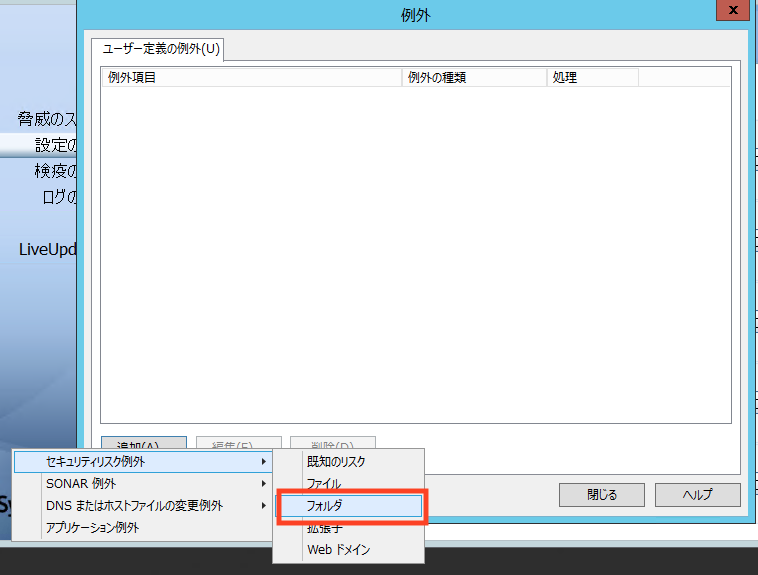Click LiveUpdate in the sidebar
This screenshot has width=758, height=575.
click(48, 249)
